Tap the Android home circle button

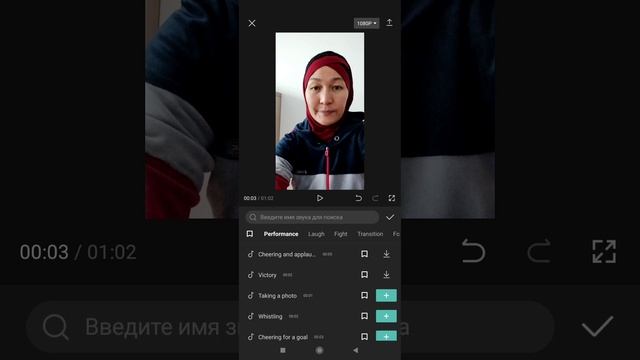pyautogui.click(x=320, y=350)
